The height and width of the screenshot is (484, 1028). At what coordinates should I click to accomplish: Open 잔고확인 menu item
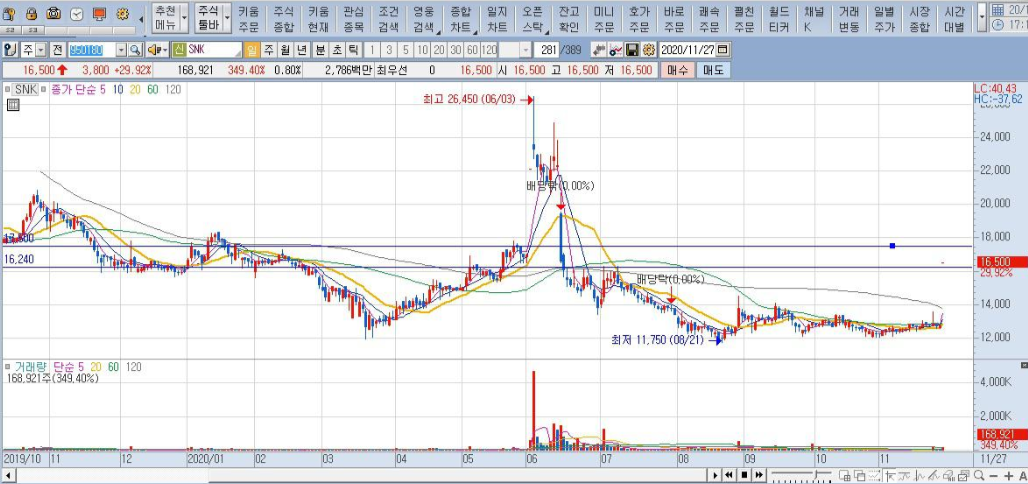pyautogui.click(x=568, y=19)
